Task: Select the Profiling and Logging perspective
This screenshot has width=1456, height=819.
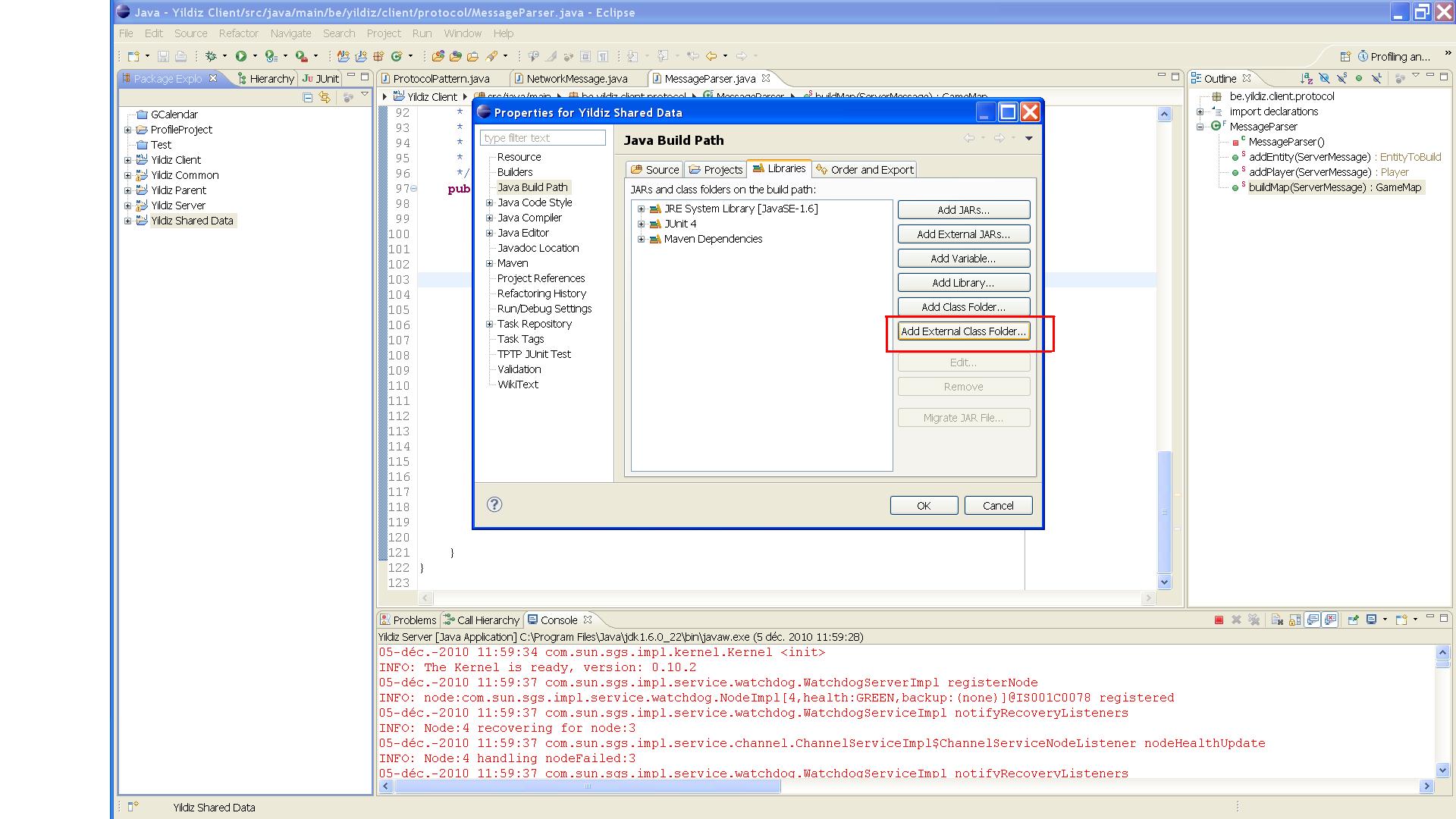Action: 1394,56
